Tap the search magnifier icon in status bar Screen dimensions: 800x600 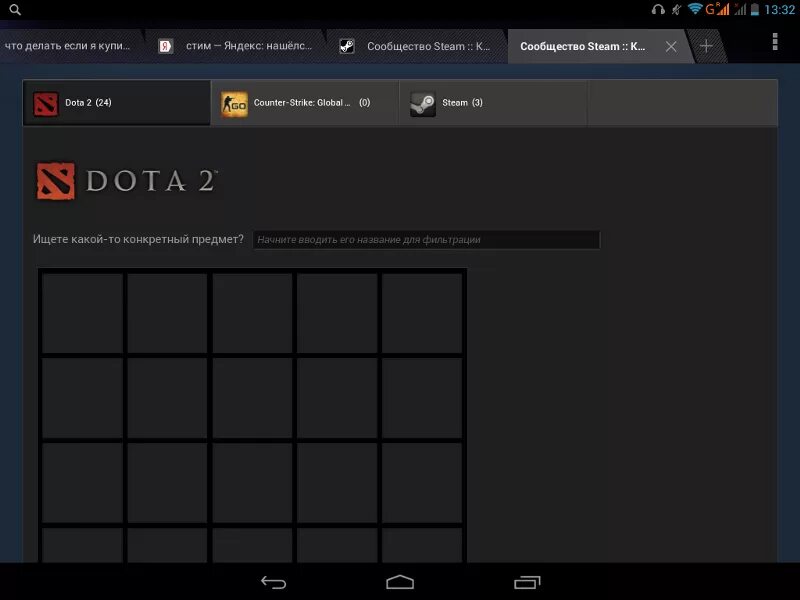coord(15,9)
